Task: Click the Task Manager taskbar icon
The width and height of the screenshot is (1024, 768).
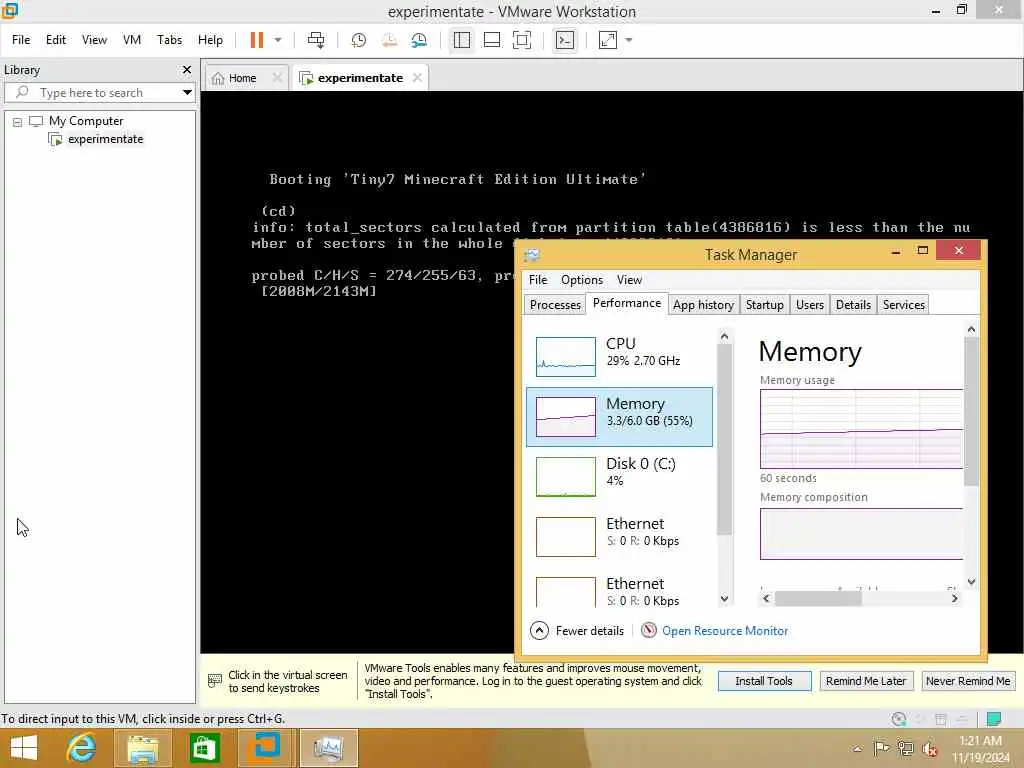Action: pos(328,748)
